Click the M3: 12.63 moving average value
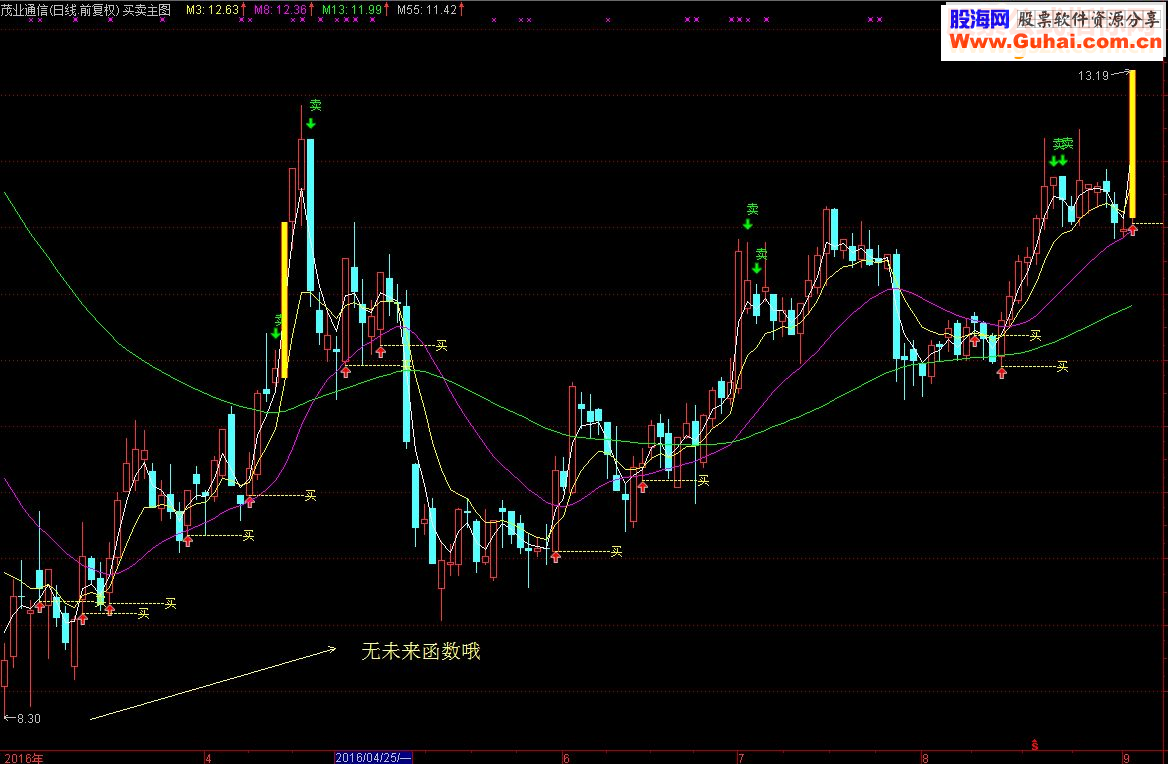This screenshot has height=764, width=1168. 212,10
